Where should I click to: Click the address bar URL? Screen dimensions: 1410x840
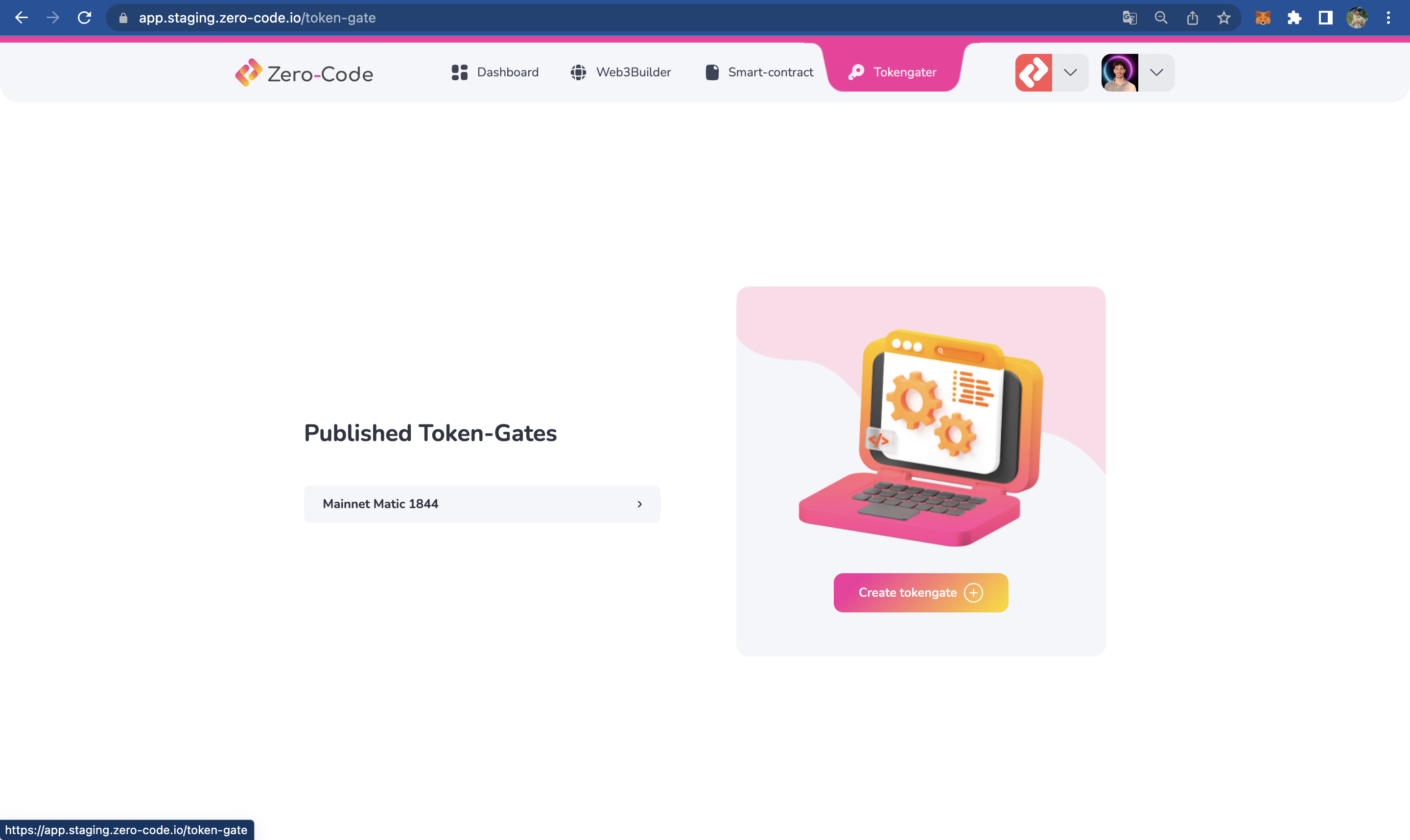258,18
